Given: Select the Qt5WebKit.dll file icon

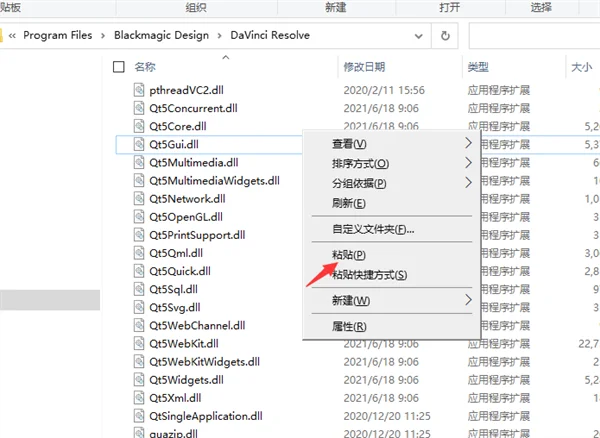Looking at the screenshot, I should click(x=139, y=343).
